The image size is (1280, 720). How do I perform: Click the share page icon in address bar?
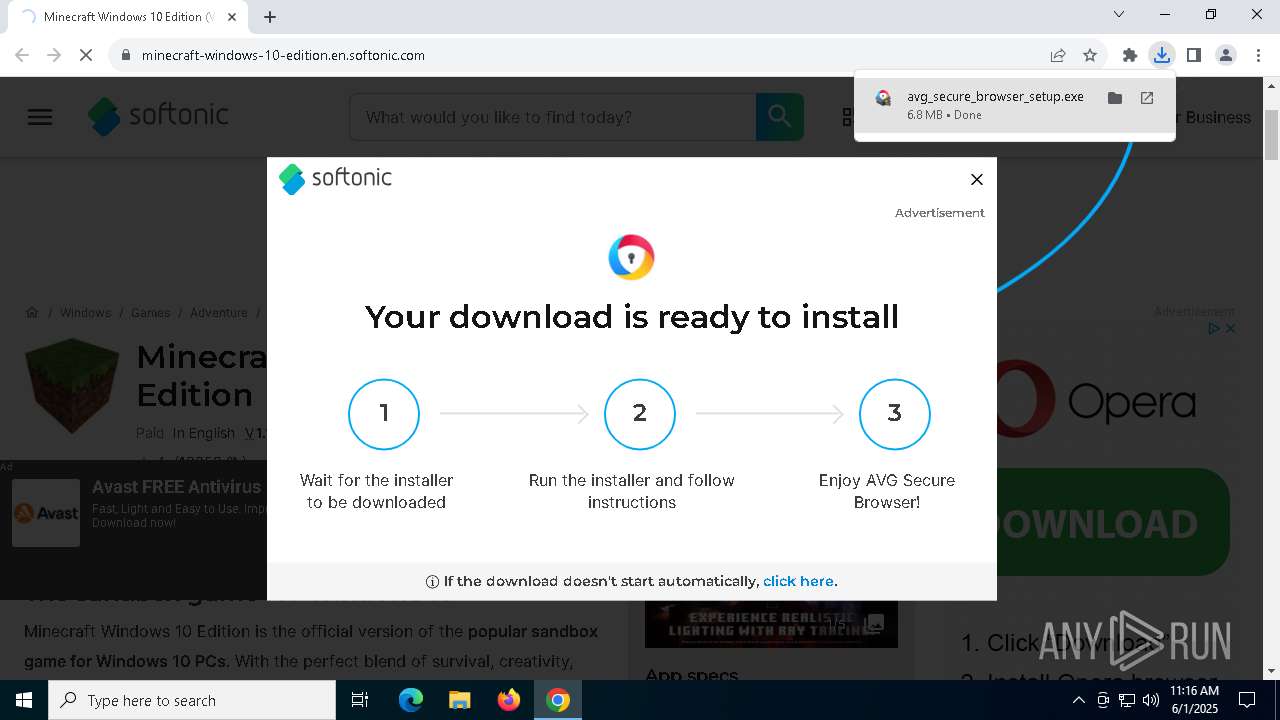[1058, 55]
